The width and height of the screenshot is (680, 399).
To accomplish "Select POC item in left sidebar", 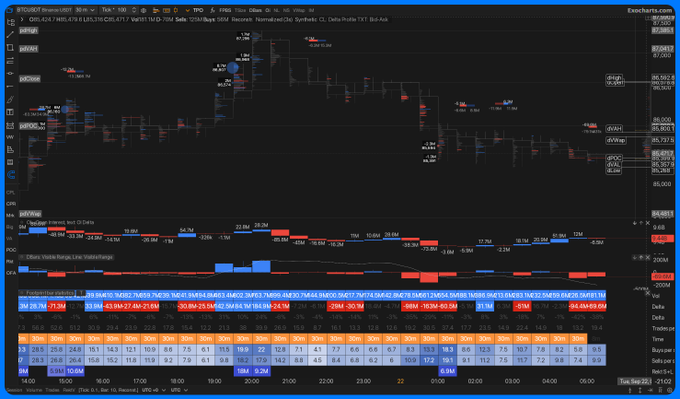I will [10, 250].
